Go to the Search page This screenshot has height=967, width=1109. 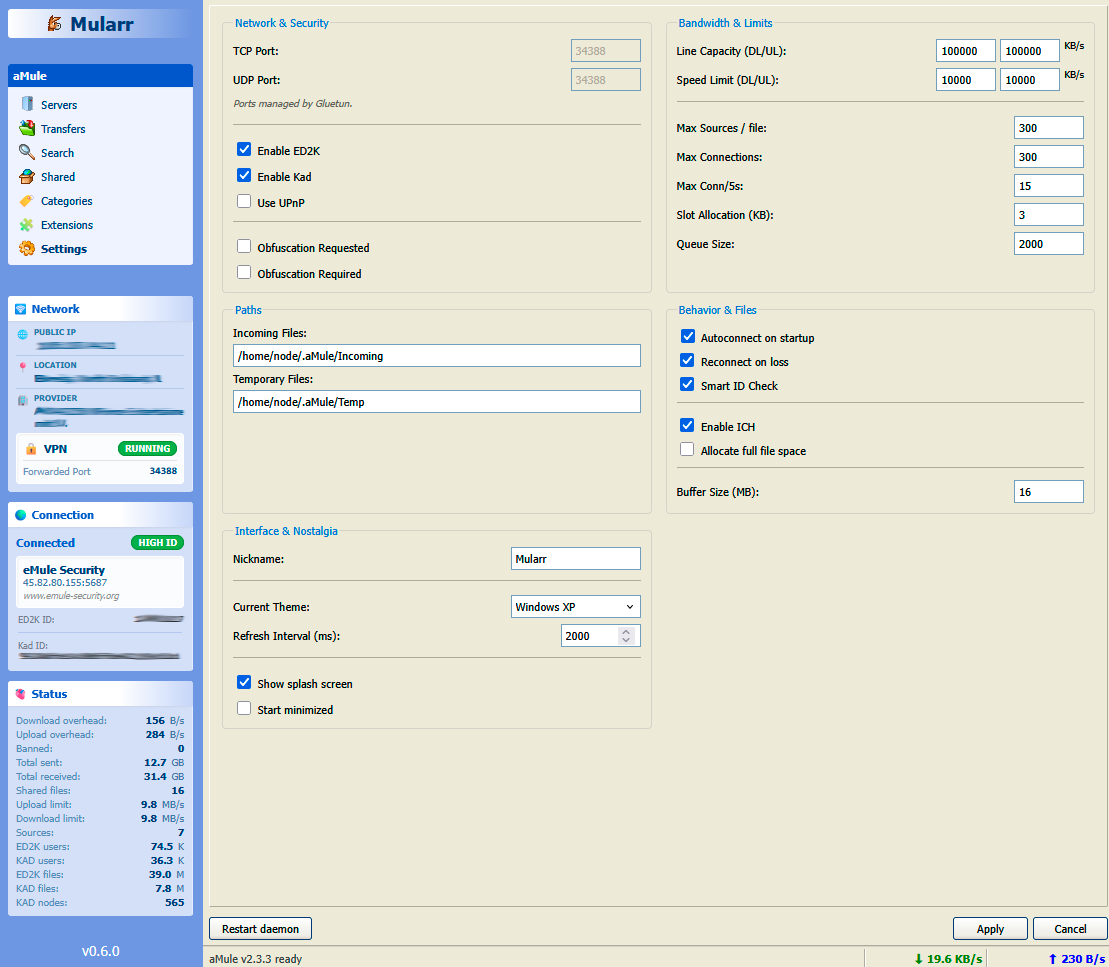click(57, 153)
